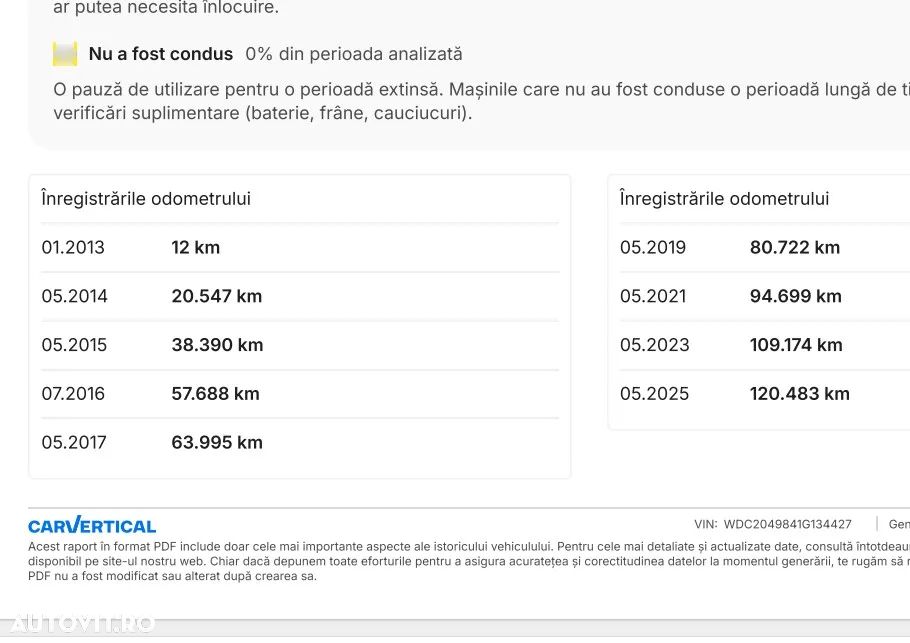Viewport: 910px width, 643px height.
Task: Click the 01.2013 odometer record
Action: point(73,247)
